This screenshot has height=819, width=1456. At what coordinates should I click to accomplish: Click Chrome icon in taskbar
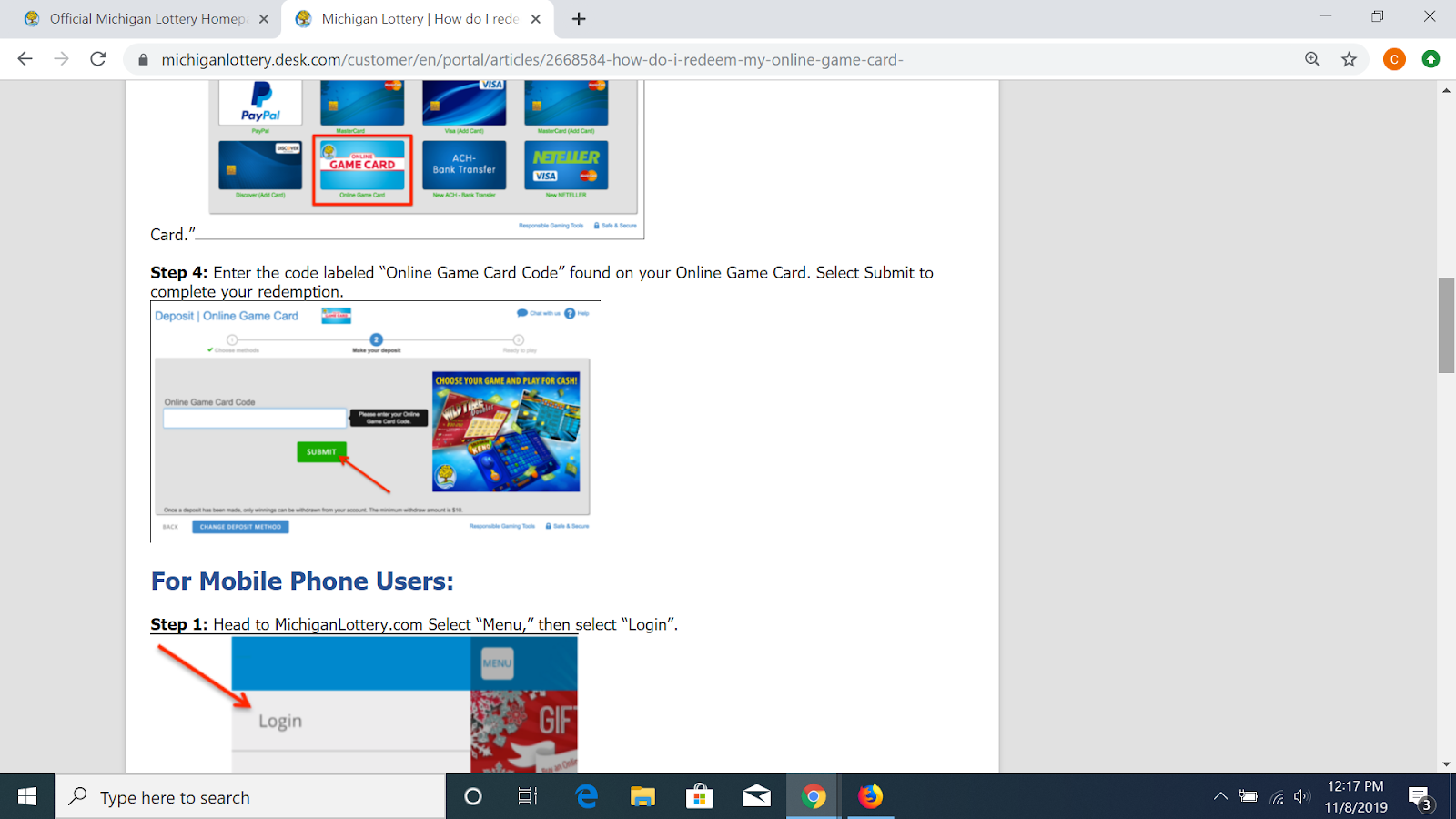(814, 797)
